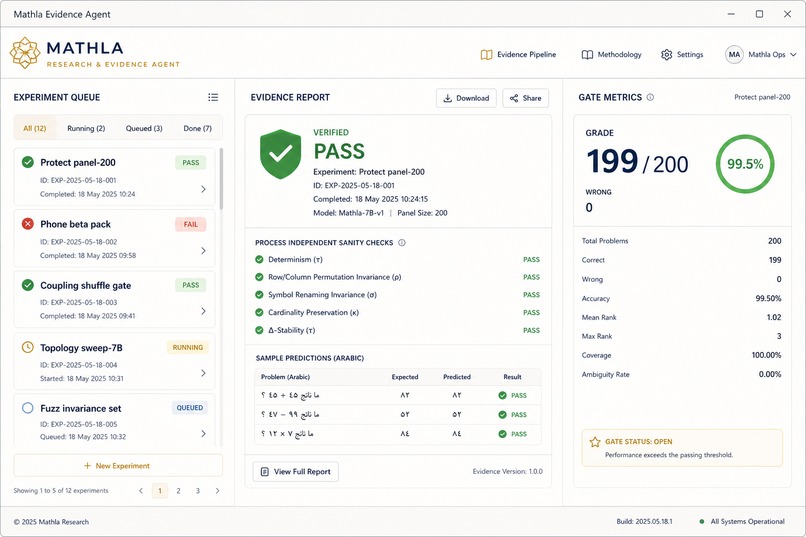Click the Coverage value 100.00%
The image size is (806, 537).
766,355
